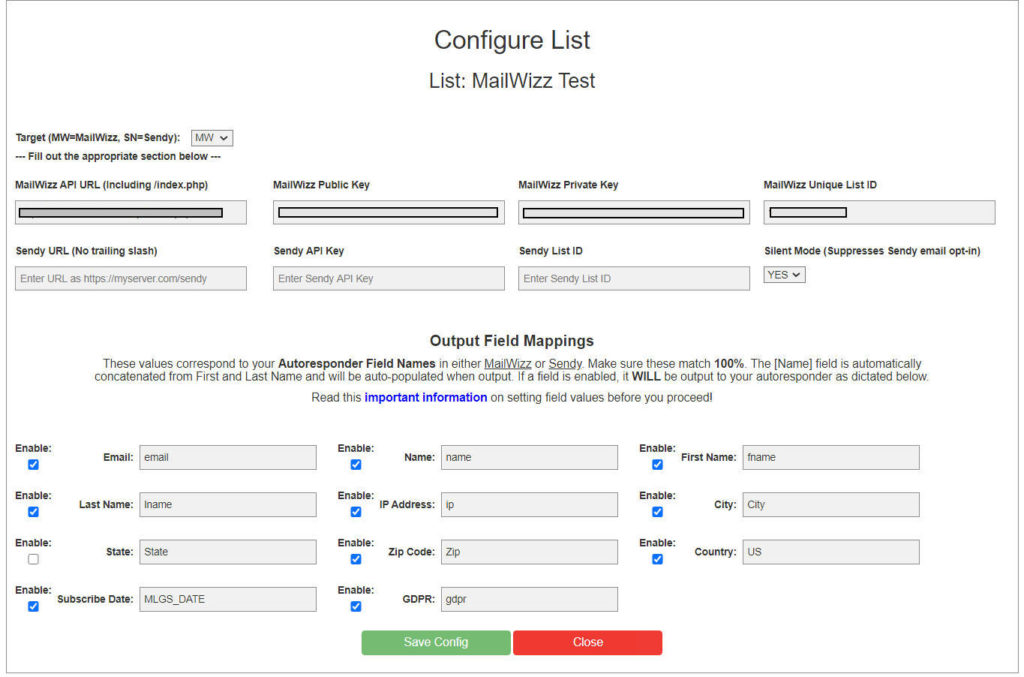The image size is (1024, 677).
Task: Select the State mapping field
Action: pyautogui.click(x=228, y=552)
